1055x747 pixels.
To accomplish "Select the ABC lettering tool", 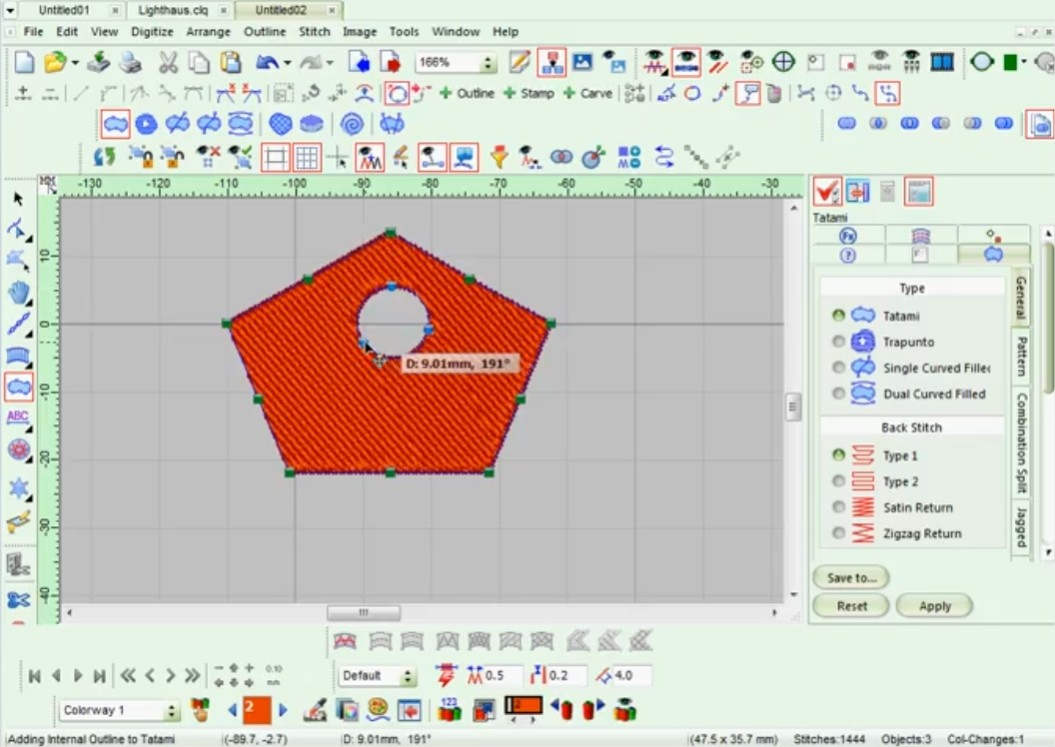I will pos(17,418).
